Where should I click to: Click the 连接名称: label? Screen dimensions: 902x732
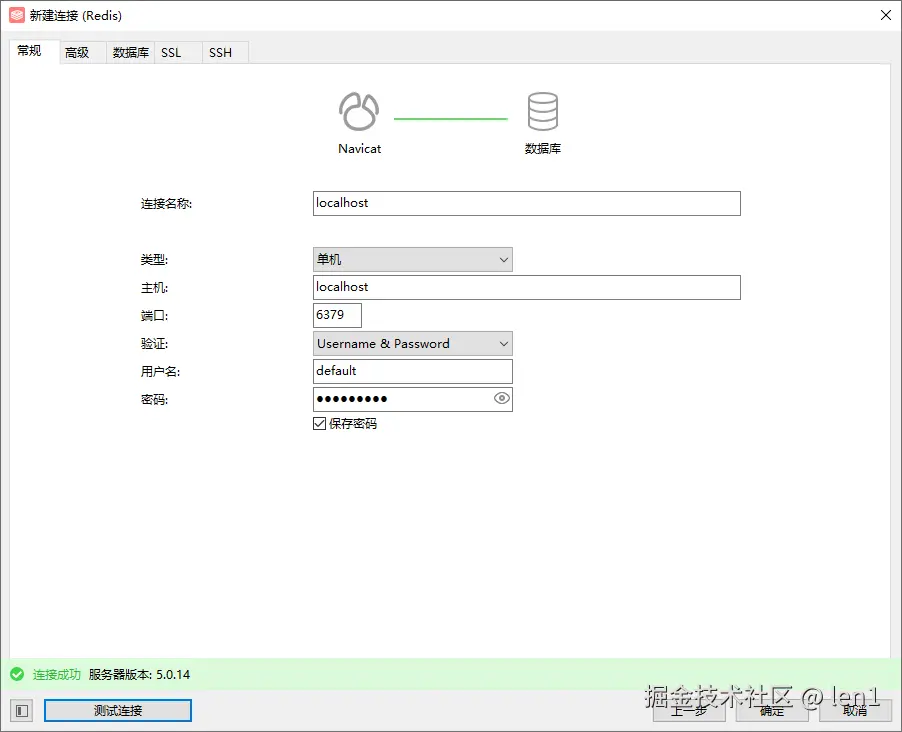(166, 204)
